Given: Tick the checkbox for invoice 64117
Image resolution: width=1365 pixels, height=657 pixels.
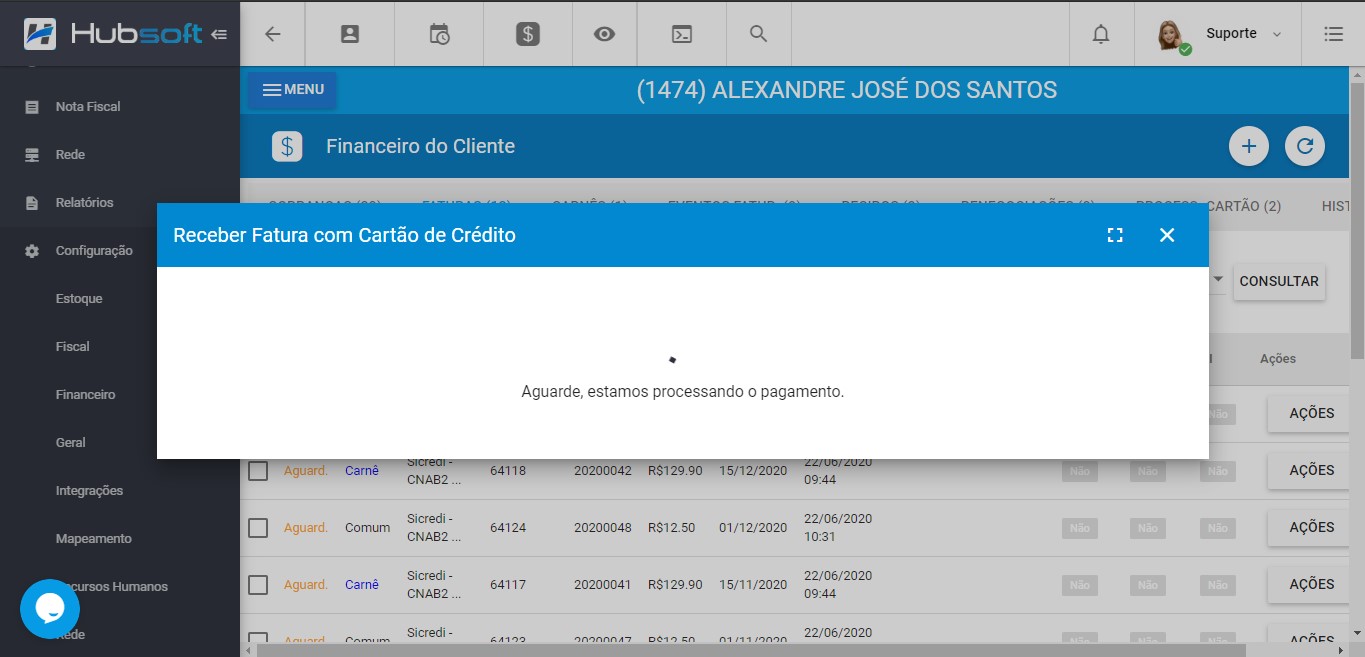Looking at the screenshot, I should click(x=258, y=585).
